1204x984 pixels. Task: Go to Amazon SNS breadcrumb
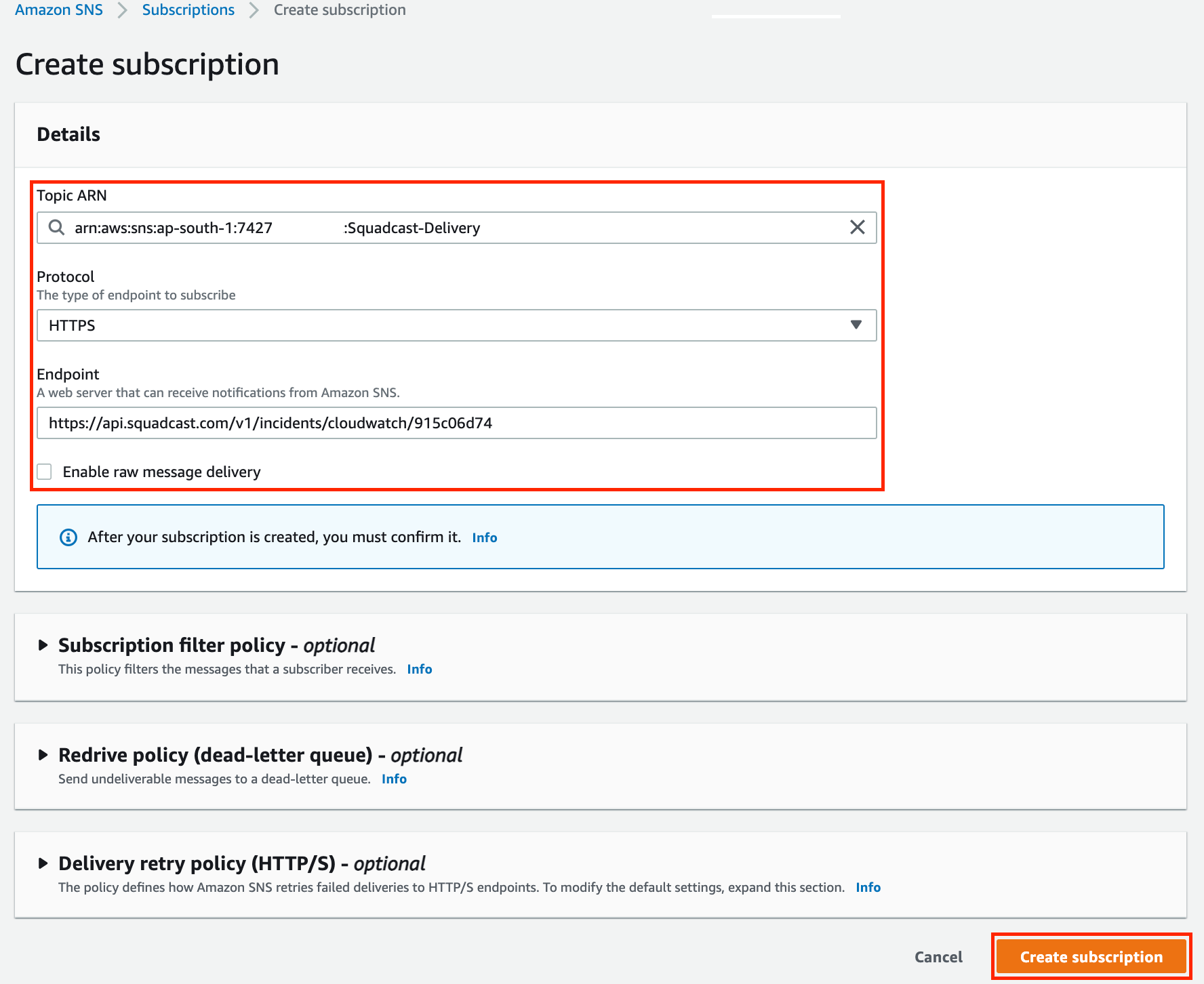pyautogui.click(x=59, y=10)
